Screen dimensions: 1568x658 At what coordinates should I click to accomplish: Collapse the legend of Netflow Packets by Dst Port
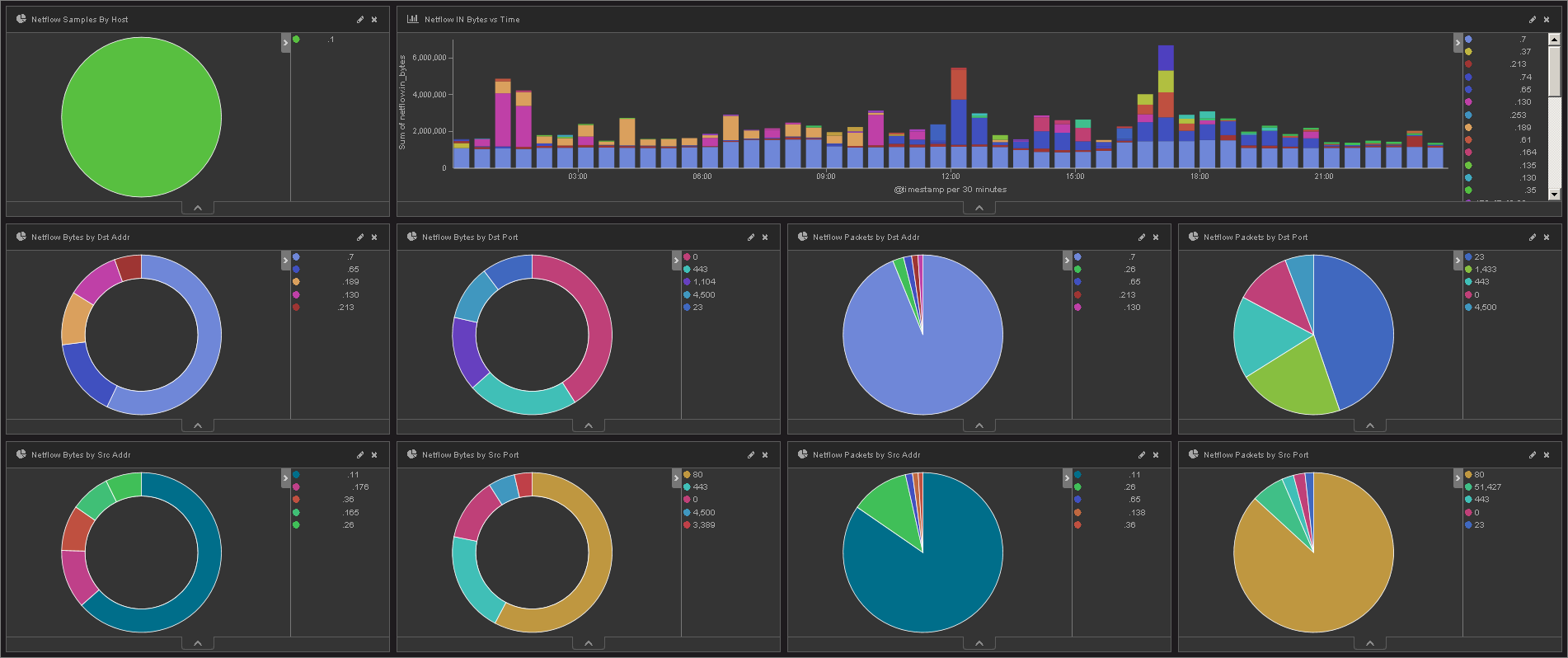coord(1458,260)
